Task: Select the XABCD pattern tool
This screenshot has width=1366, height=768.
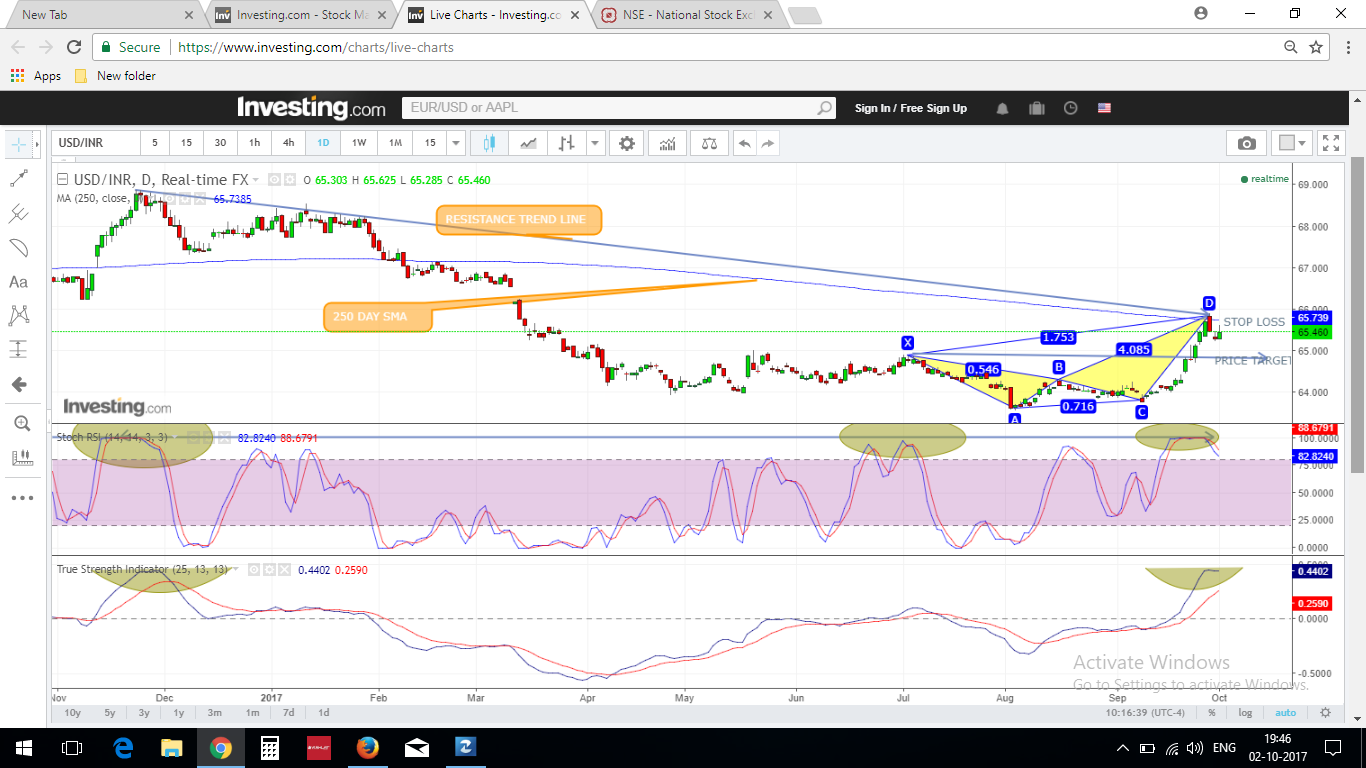Action: (18, 316)
